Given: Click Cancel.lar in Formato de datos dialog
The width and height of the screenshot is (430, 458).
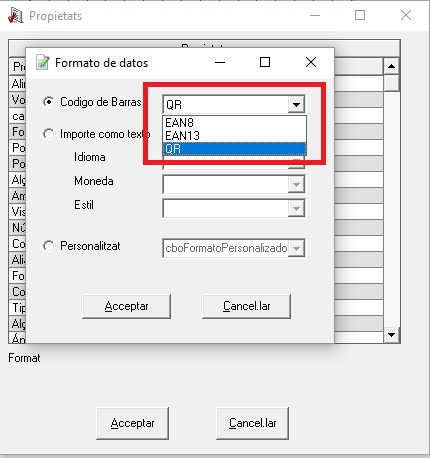Looking at the screenshot, I should pyautogui.click(x=246, y=306).
